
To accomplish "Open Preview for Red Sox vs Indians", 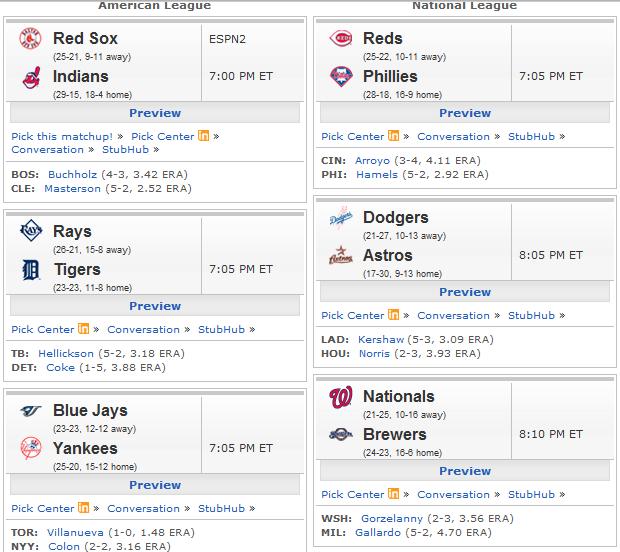I will pyautogui.click(x=155, y=113).
